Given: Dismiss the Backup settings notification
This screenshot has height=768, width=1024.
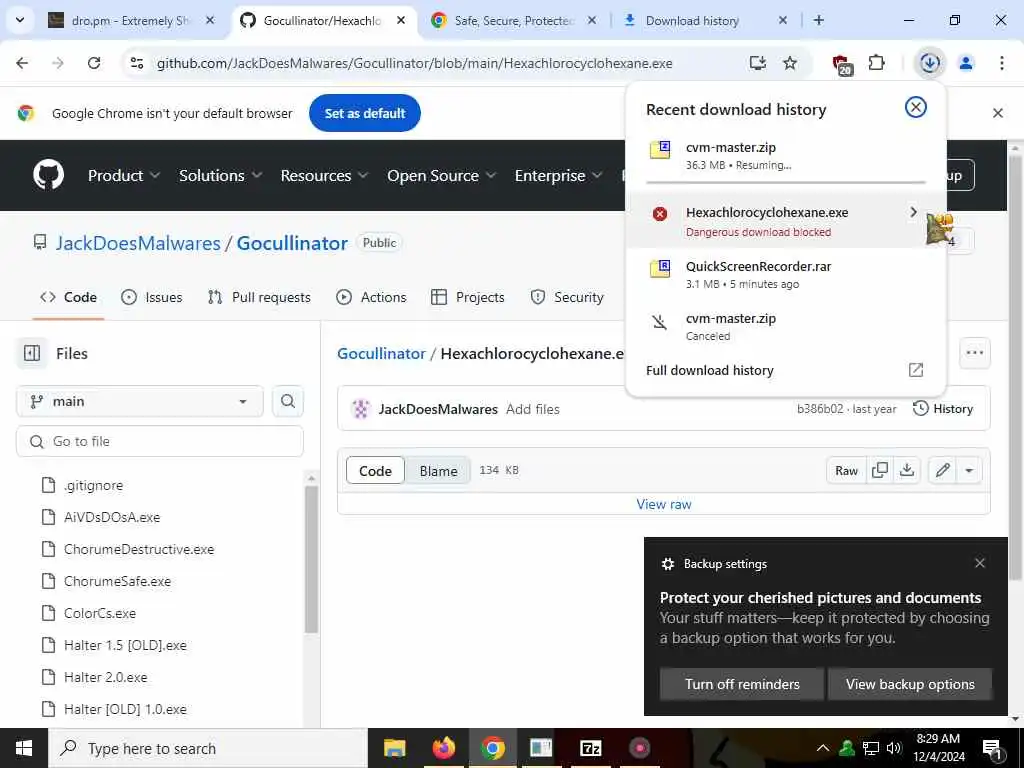Looking at the screenshot, I should 980,563.
